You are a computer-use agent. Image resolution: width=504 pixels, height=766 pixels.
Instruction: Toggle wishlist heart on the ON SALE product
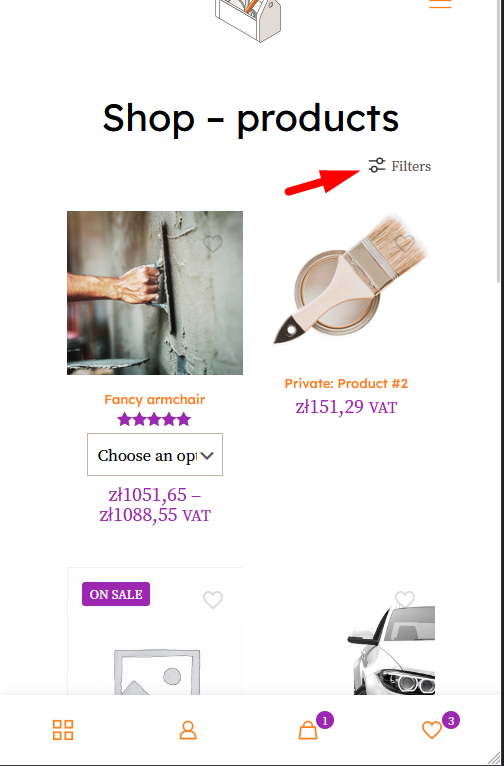213,599
